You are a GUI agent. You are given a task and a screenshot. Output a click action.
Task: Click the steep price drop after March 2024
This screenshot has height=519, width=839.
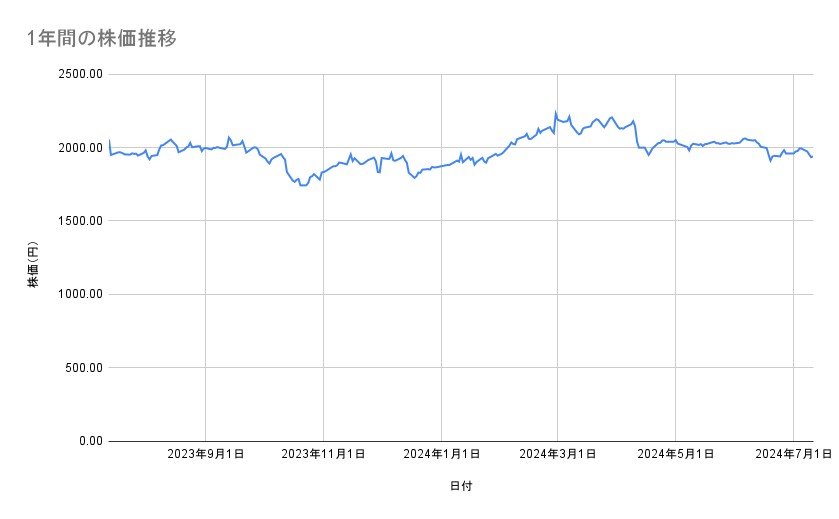coord(636,135)
